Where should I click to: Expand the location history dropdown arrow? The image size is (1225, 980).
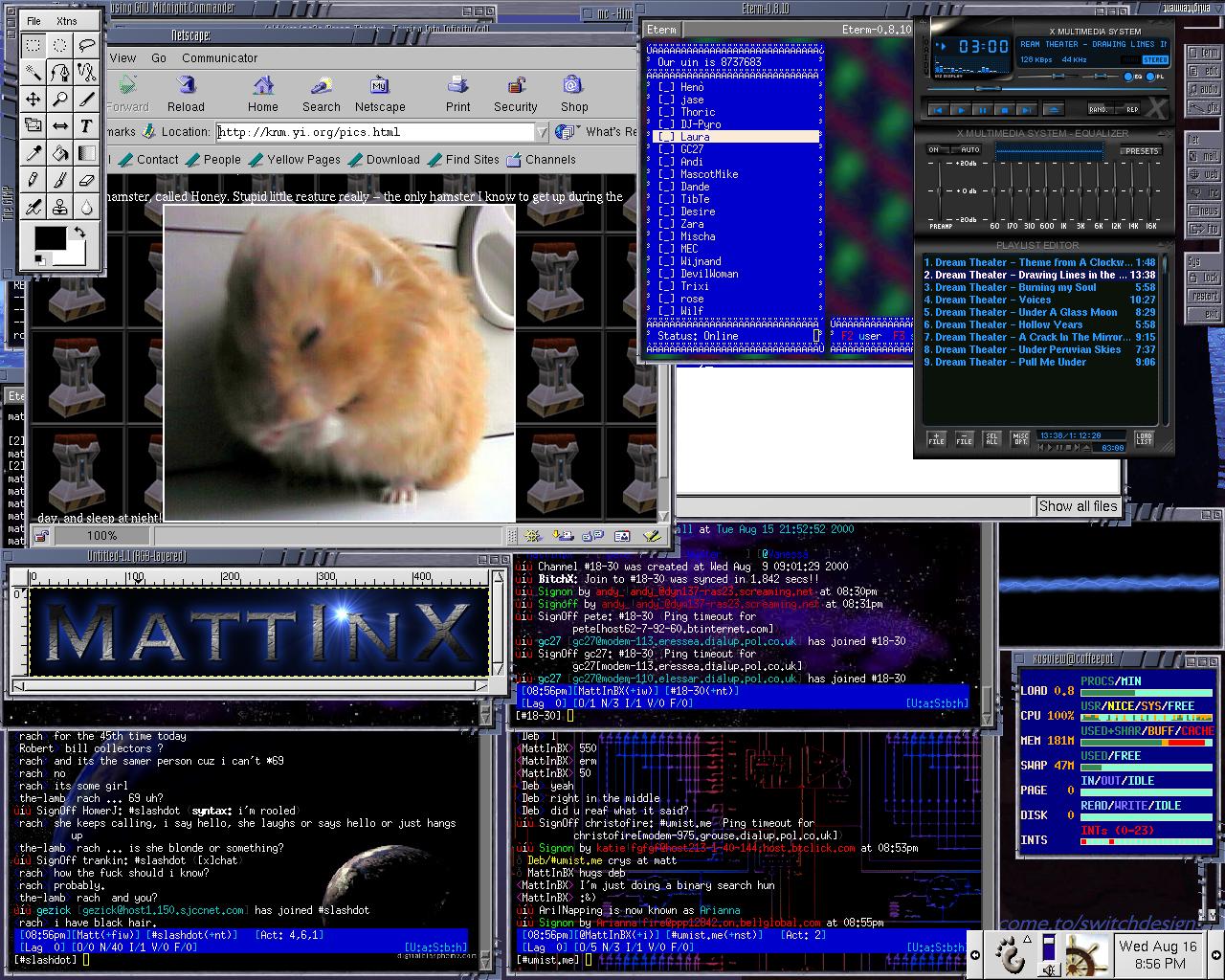543,132
